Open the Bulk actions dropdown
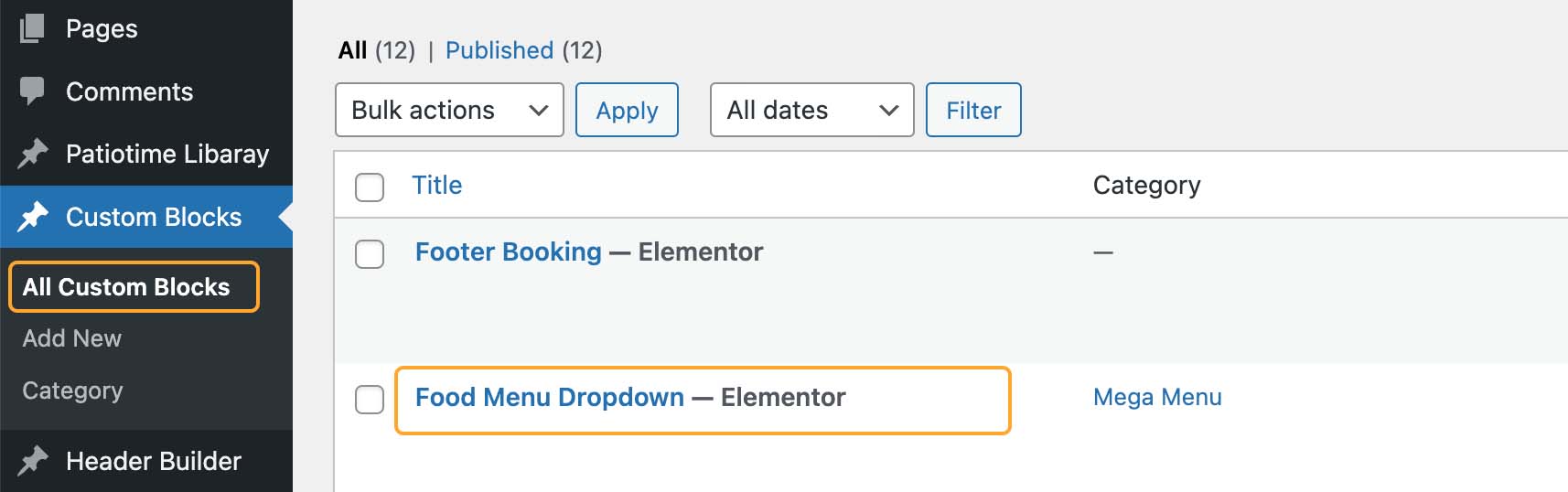 [449, 110]
